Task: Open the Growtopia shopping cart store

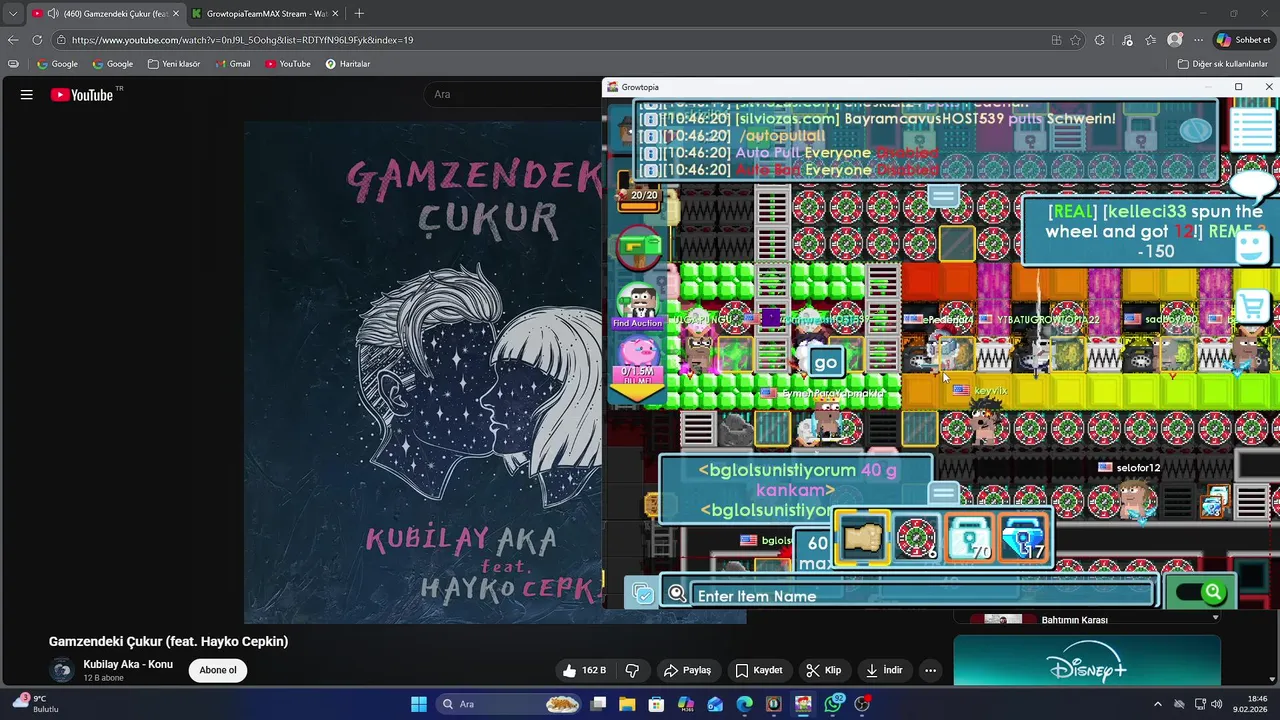Action: coord(1252,305)
